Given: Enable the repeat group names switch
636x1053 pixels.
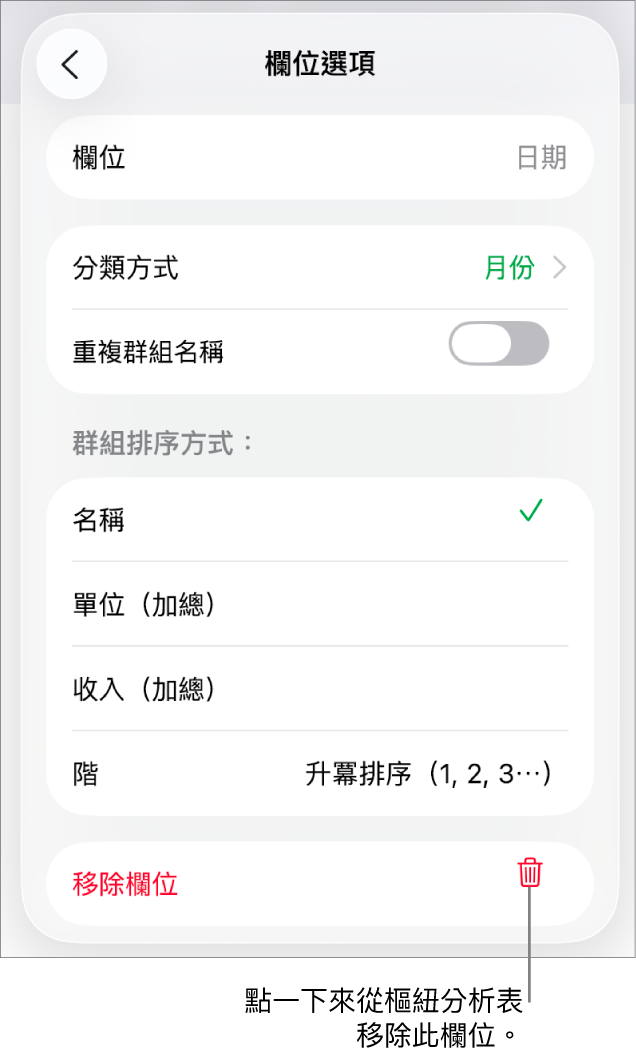Looking at the screenshot, I should pyautogui.click(x=498, y=343).
